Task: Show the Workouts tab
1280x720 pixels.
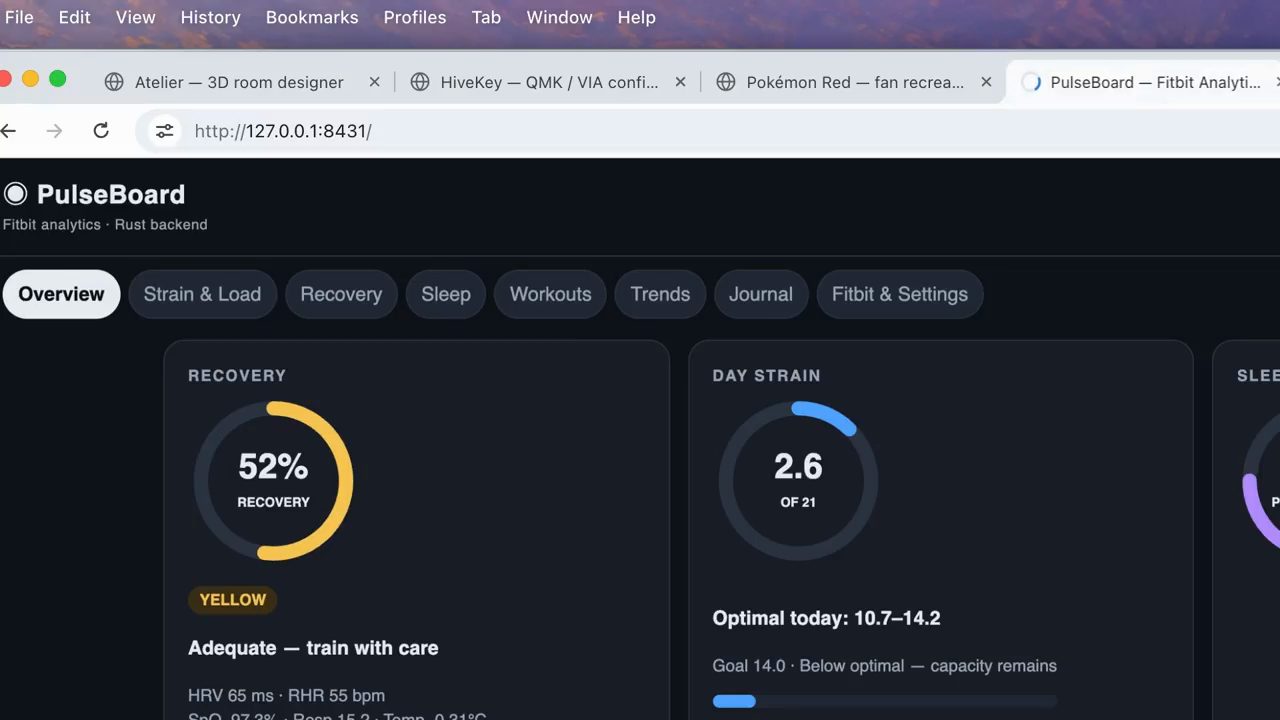Action: (x=551, y=294)
